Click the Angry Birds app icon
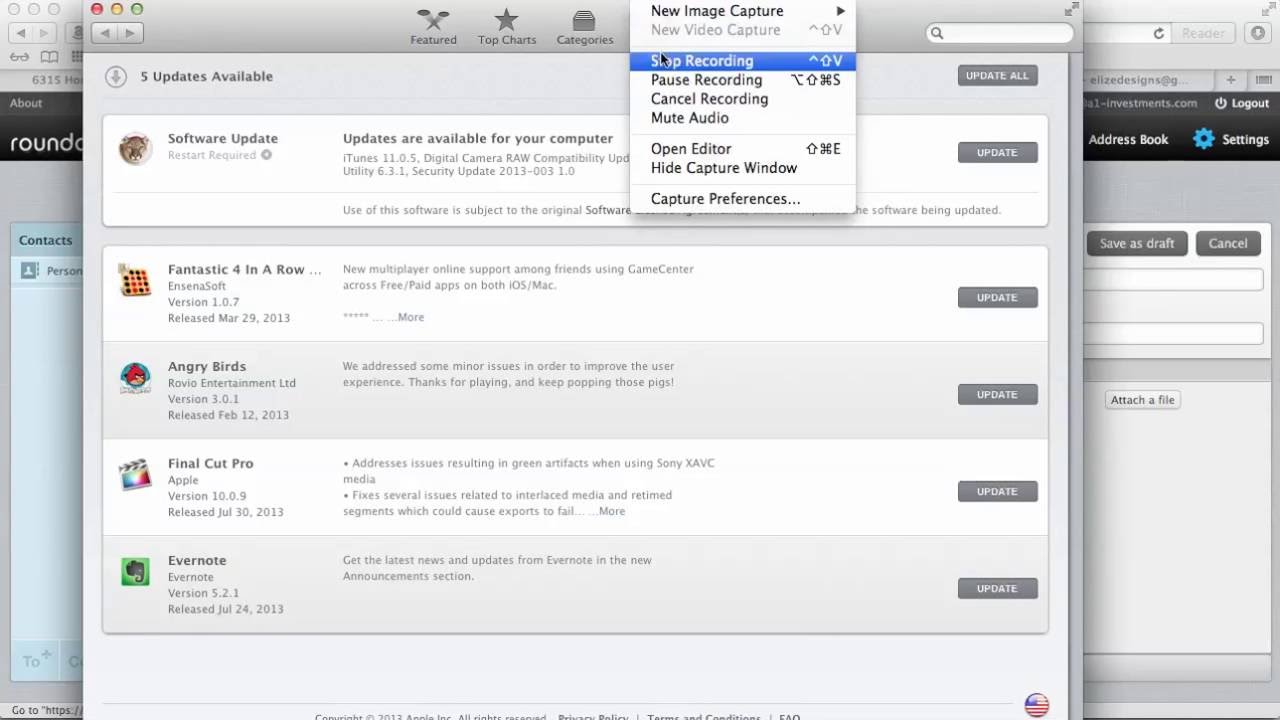This screenshot has width=1280, height=720. (x=135, y=377)
